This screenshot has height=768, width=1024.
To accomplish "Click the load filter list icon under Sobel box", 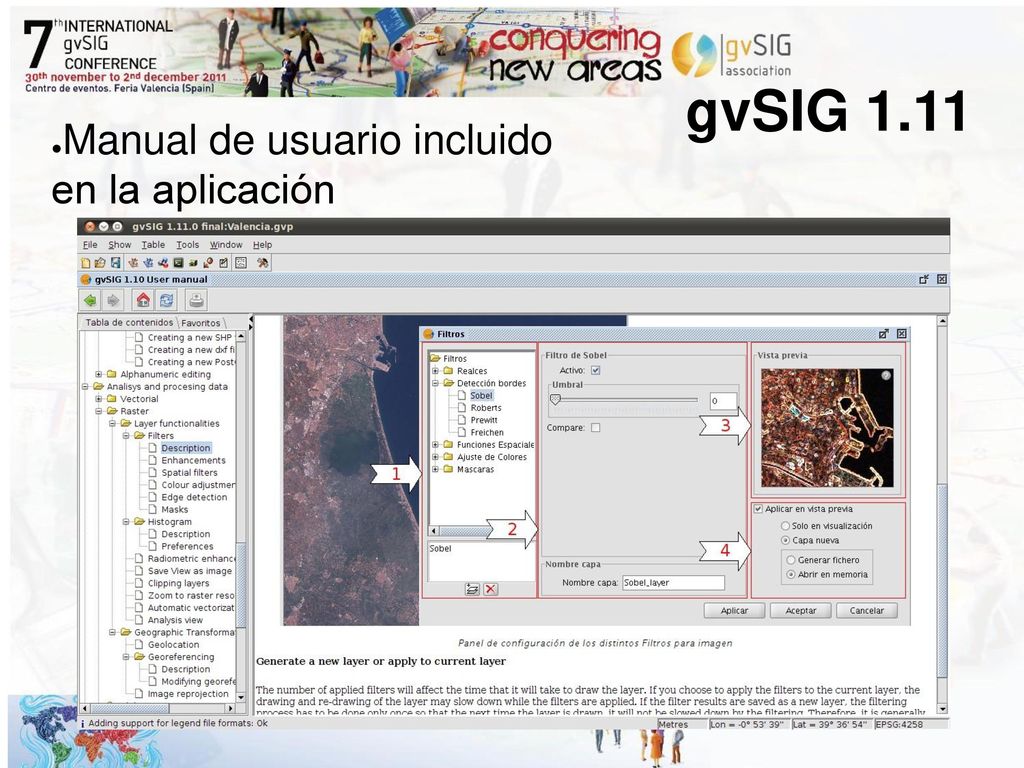I will pos(472,589).
